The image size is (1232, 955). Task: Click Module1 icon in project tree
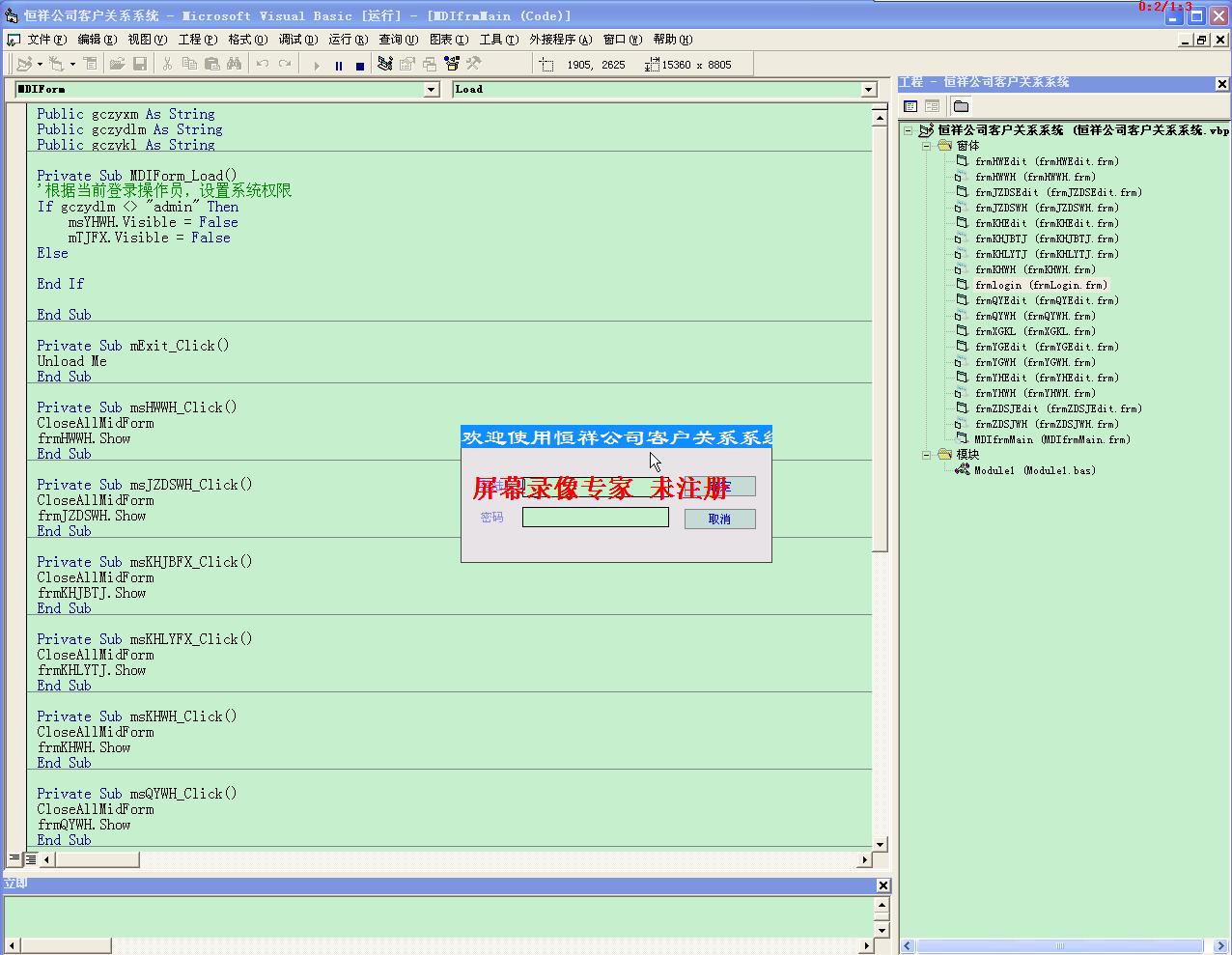point(963,470)
